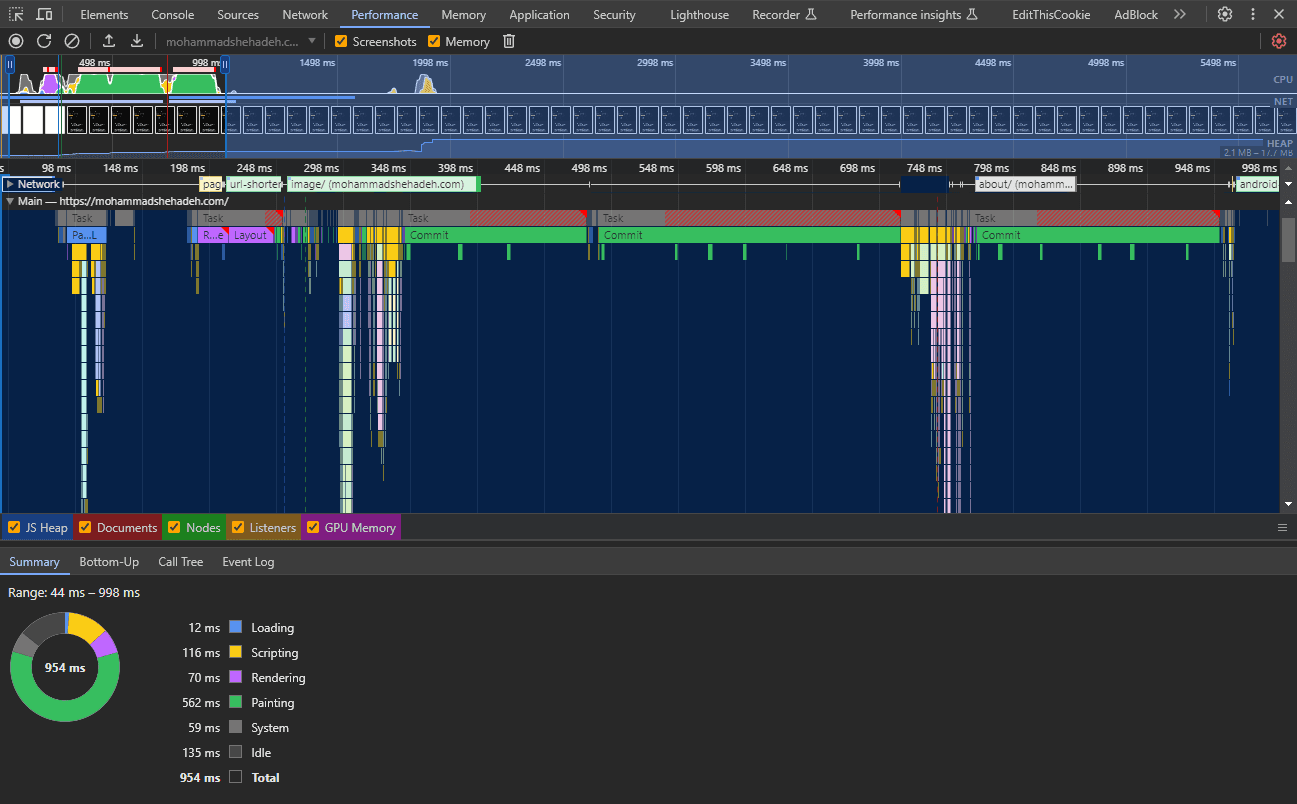Click the save profile download icon

point(137,41)
